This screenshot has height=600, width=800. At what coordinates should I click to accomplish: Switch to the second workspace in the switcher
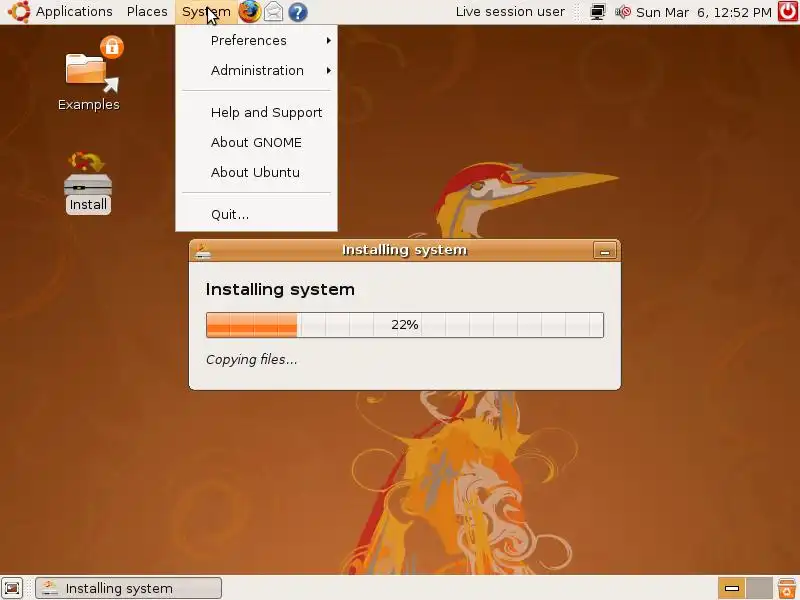[759, 588]
